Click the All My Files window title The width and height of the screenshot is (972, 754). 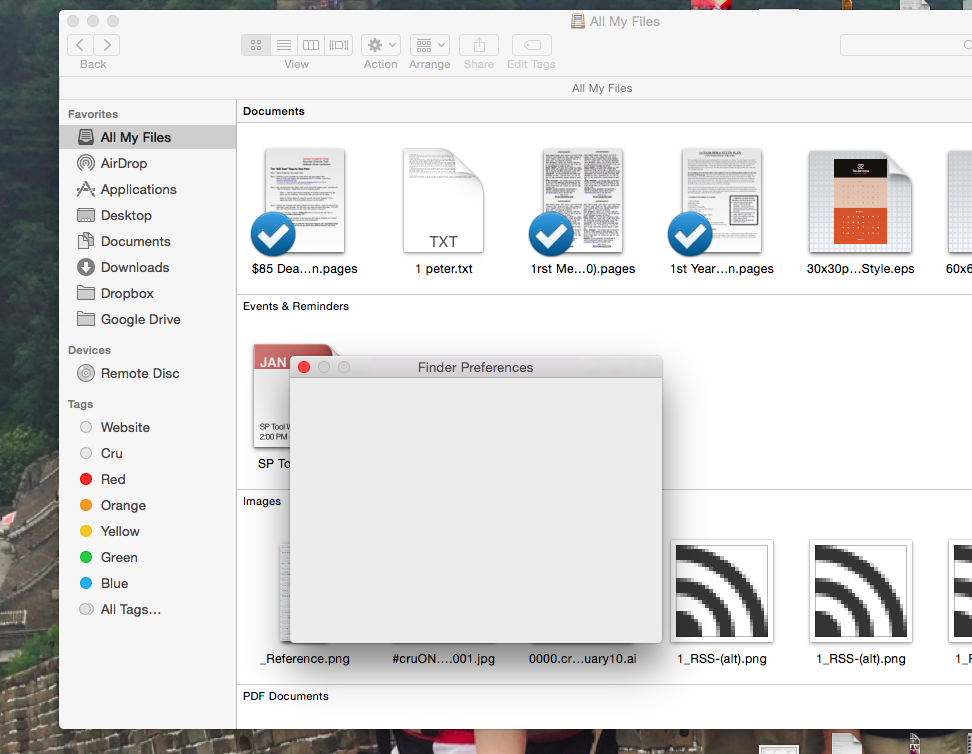(616, 21)
